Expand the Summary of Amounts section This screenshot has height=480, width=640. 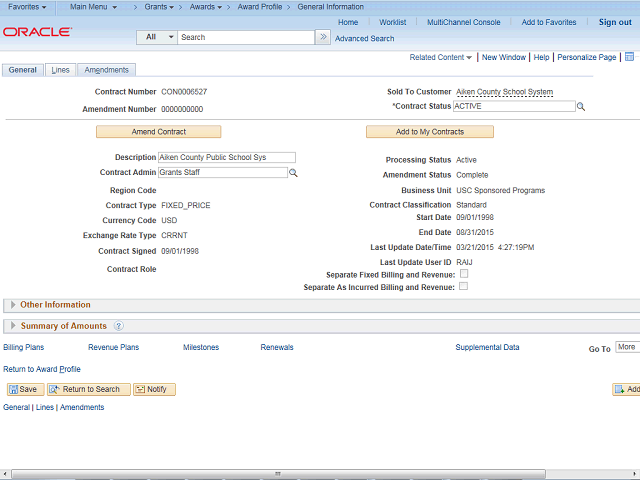click(13, 325)
